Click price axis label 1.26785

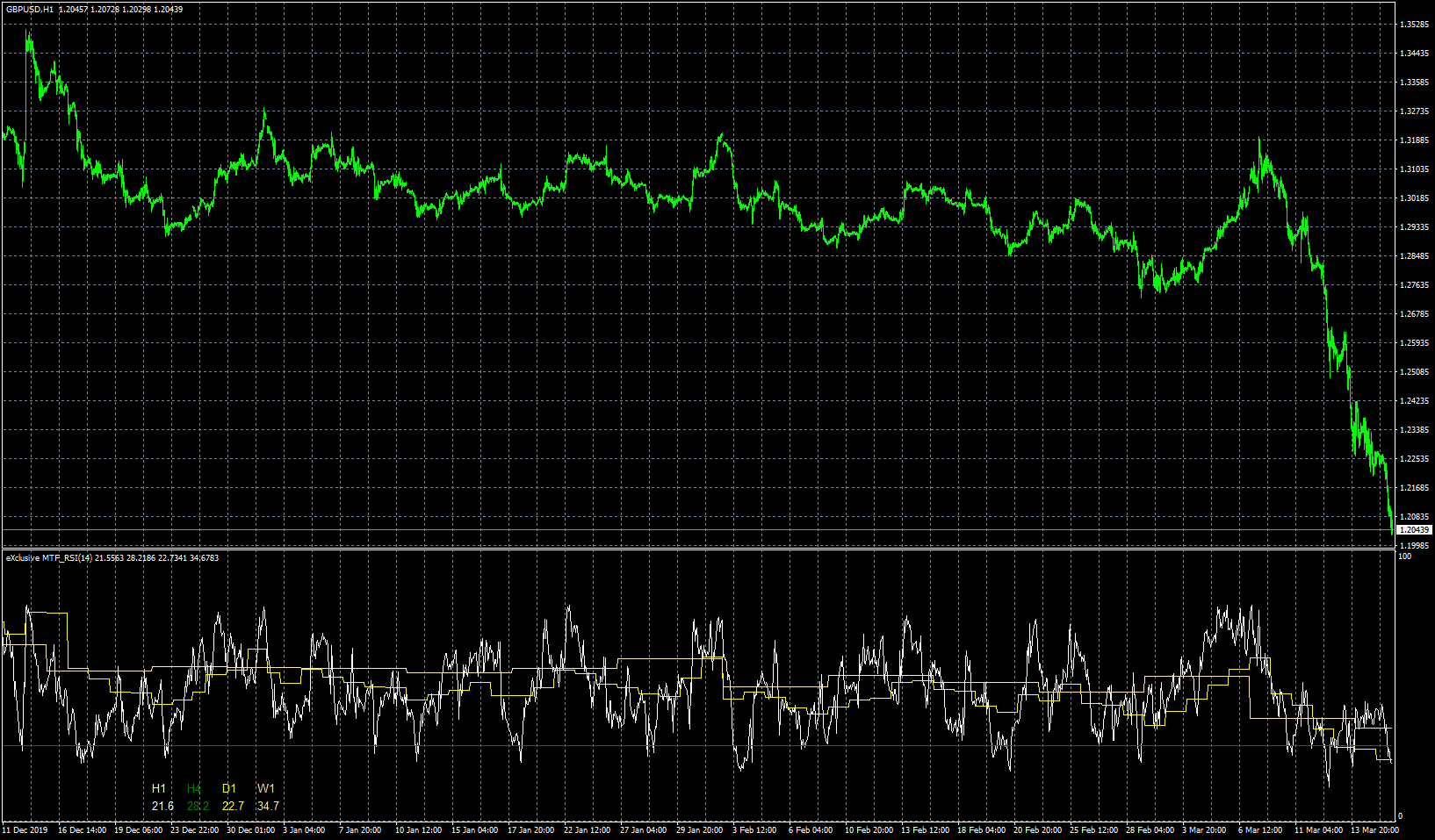[1412, 314]
